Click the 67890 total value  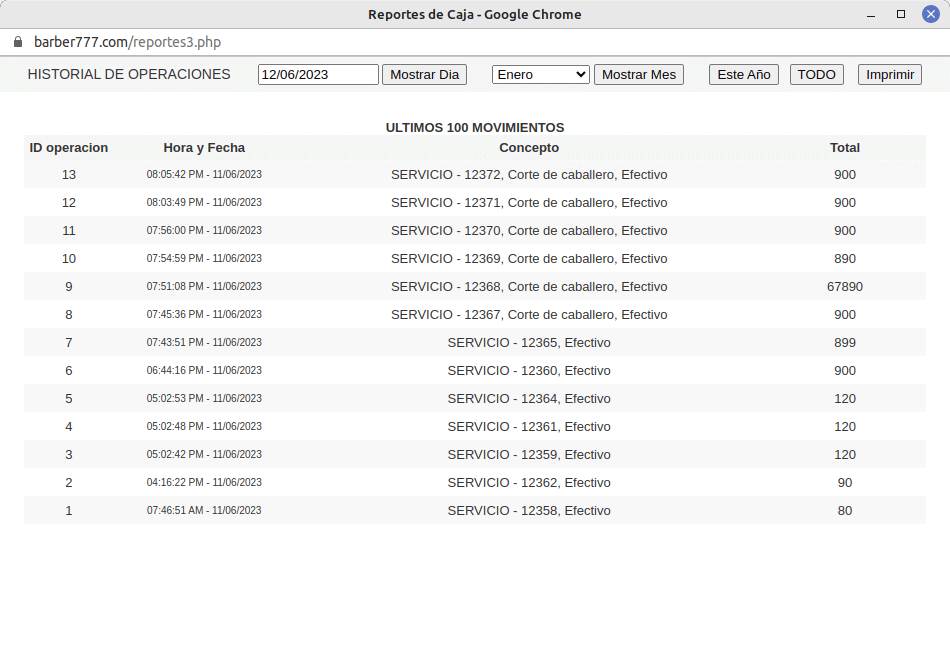[844, 287]
